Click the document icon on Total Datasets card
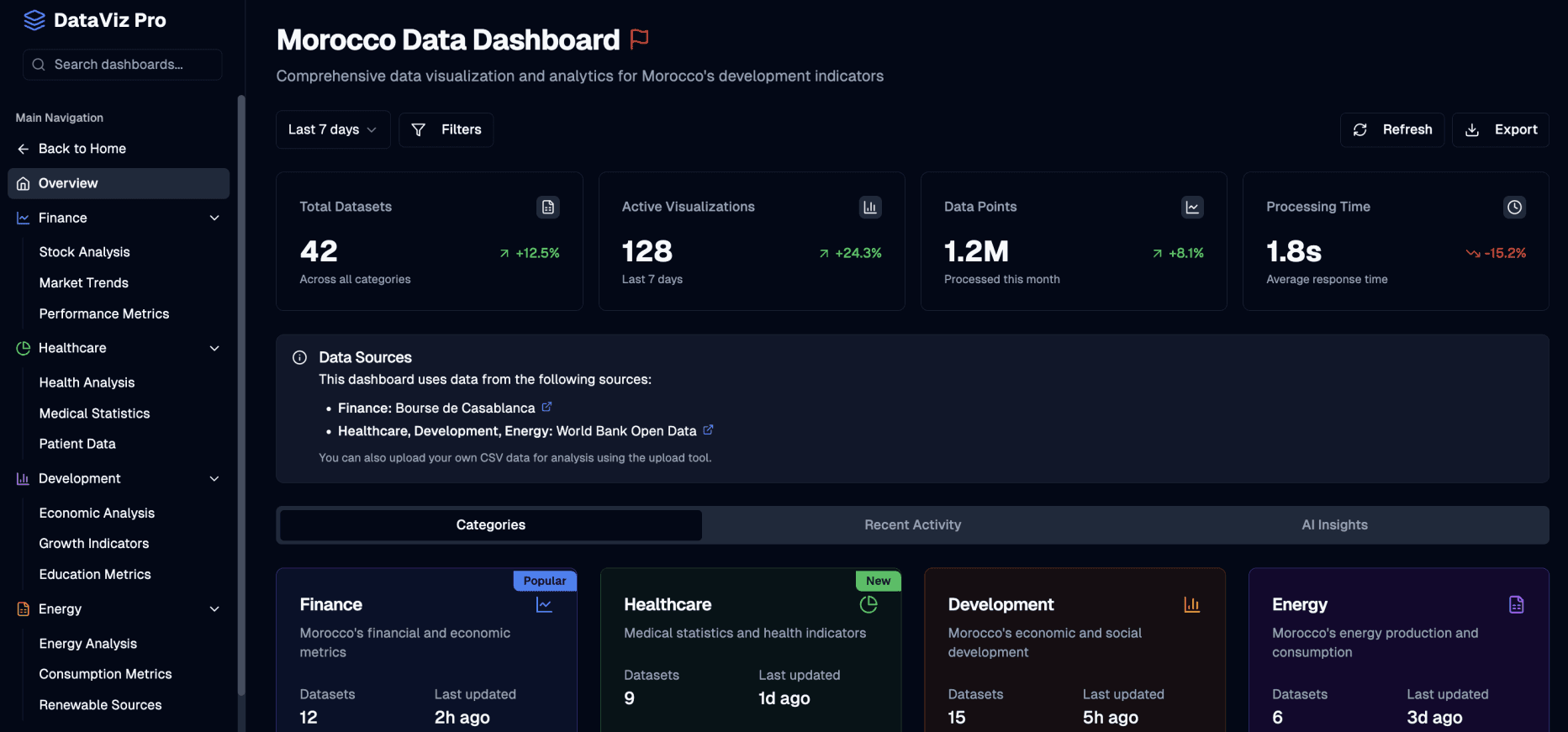This screenshot has height=732, width=1568. 548,207
